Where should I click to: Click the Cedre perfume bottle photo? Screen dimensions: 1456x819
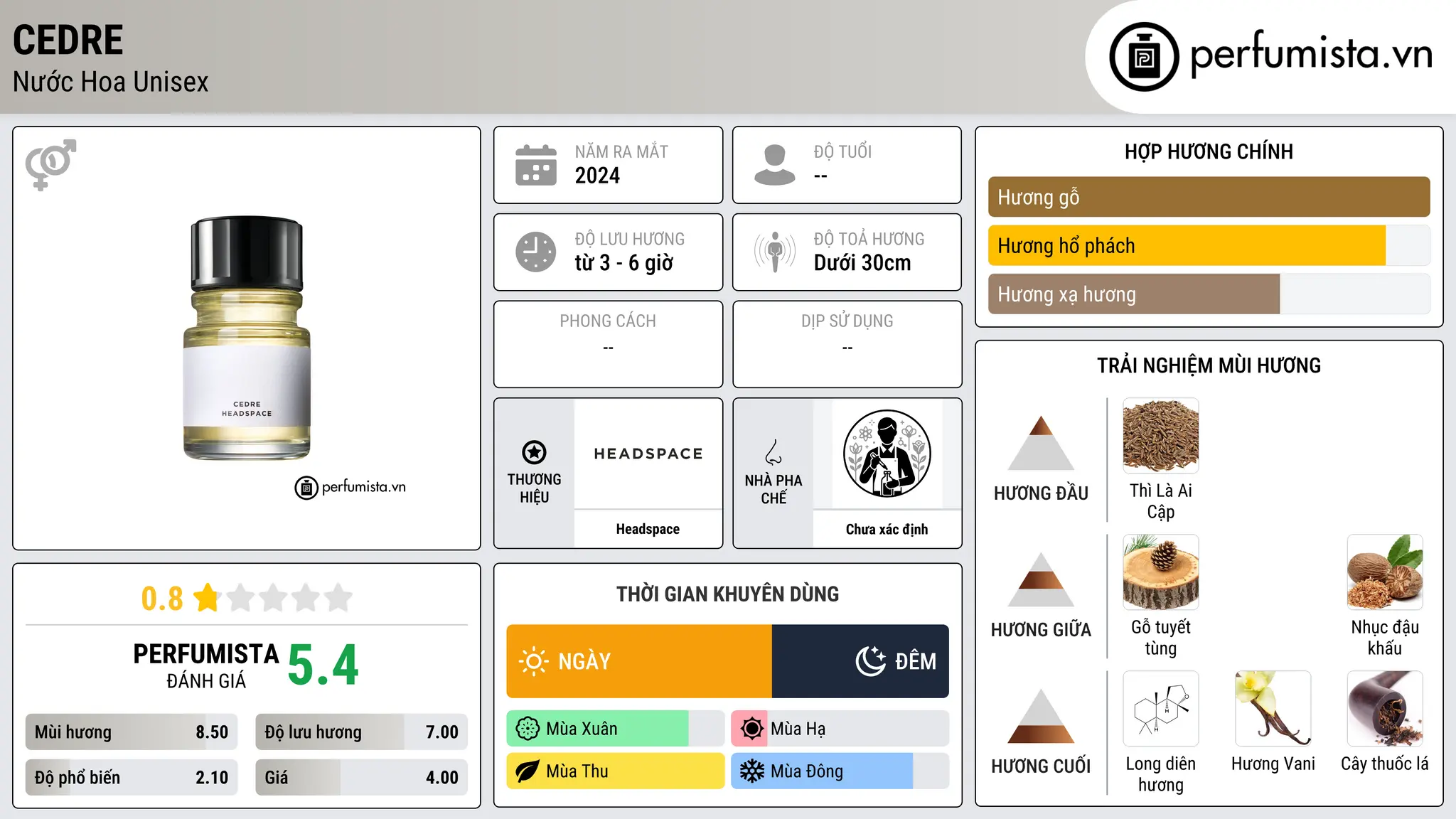coord(247,338)
